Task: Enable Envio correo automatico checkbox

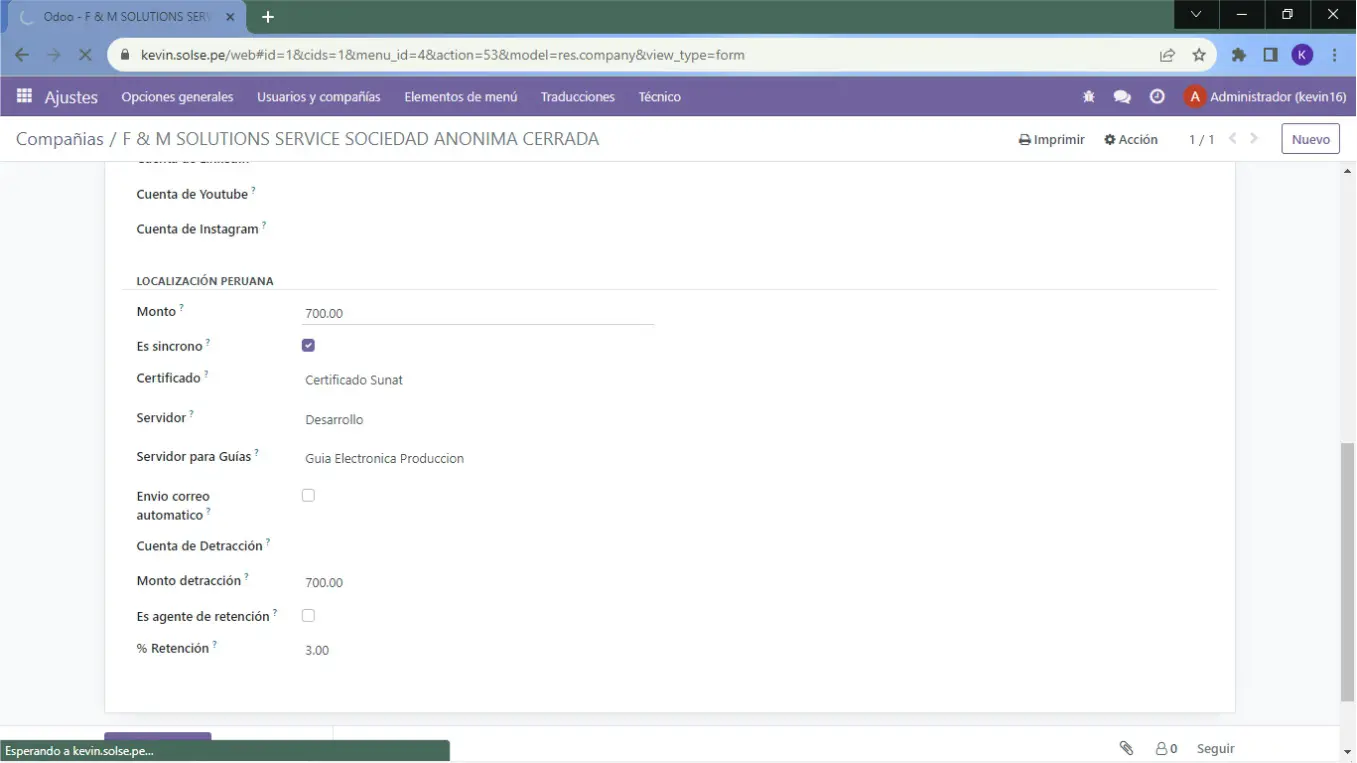Action: [308, 495]
